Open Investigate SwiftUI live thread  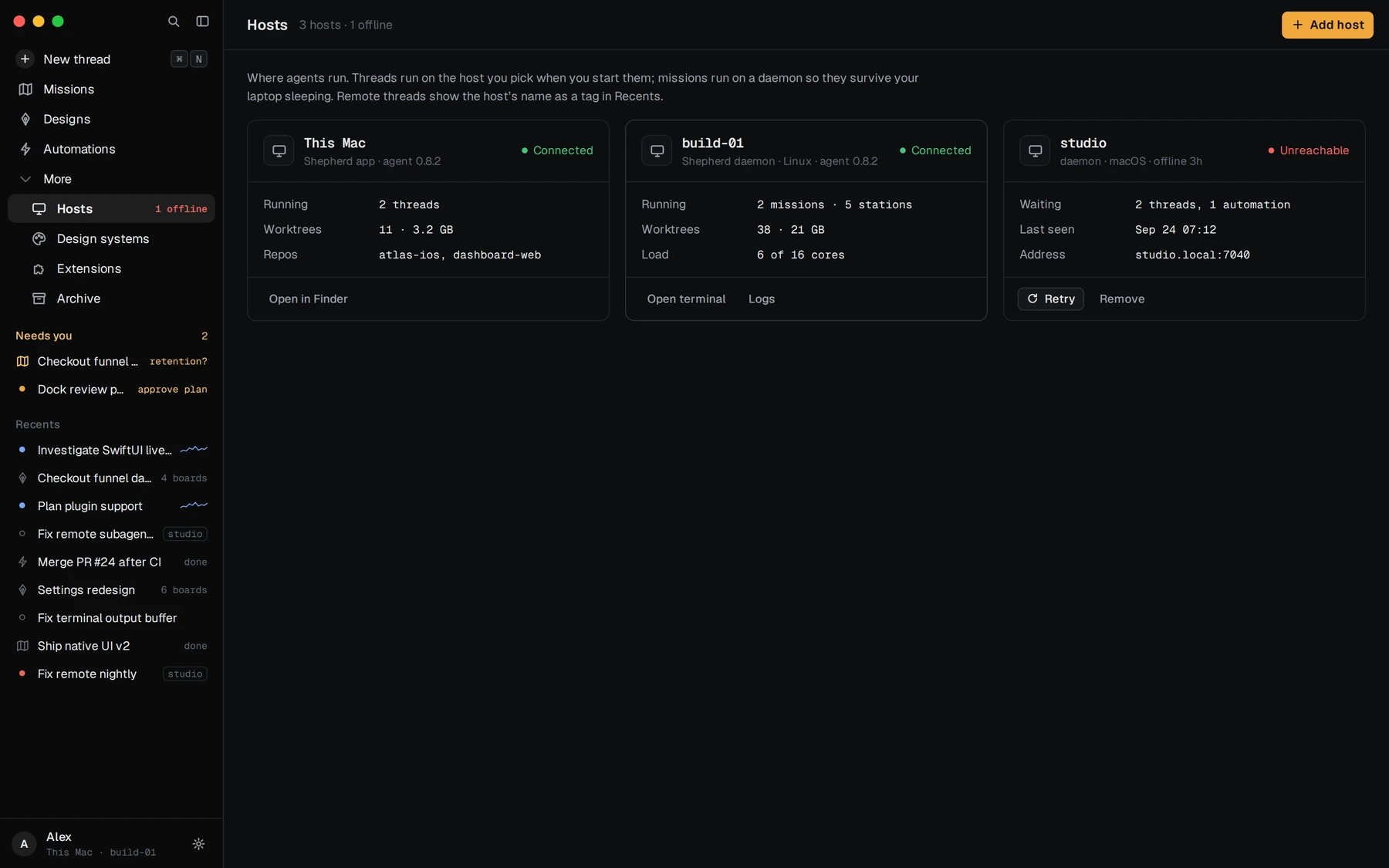tap(111, 450)
